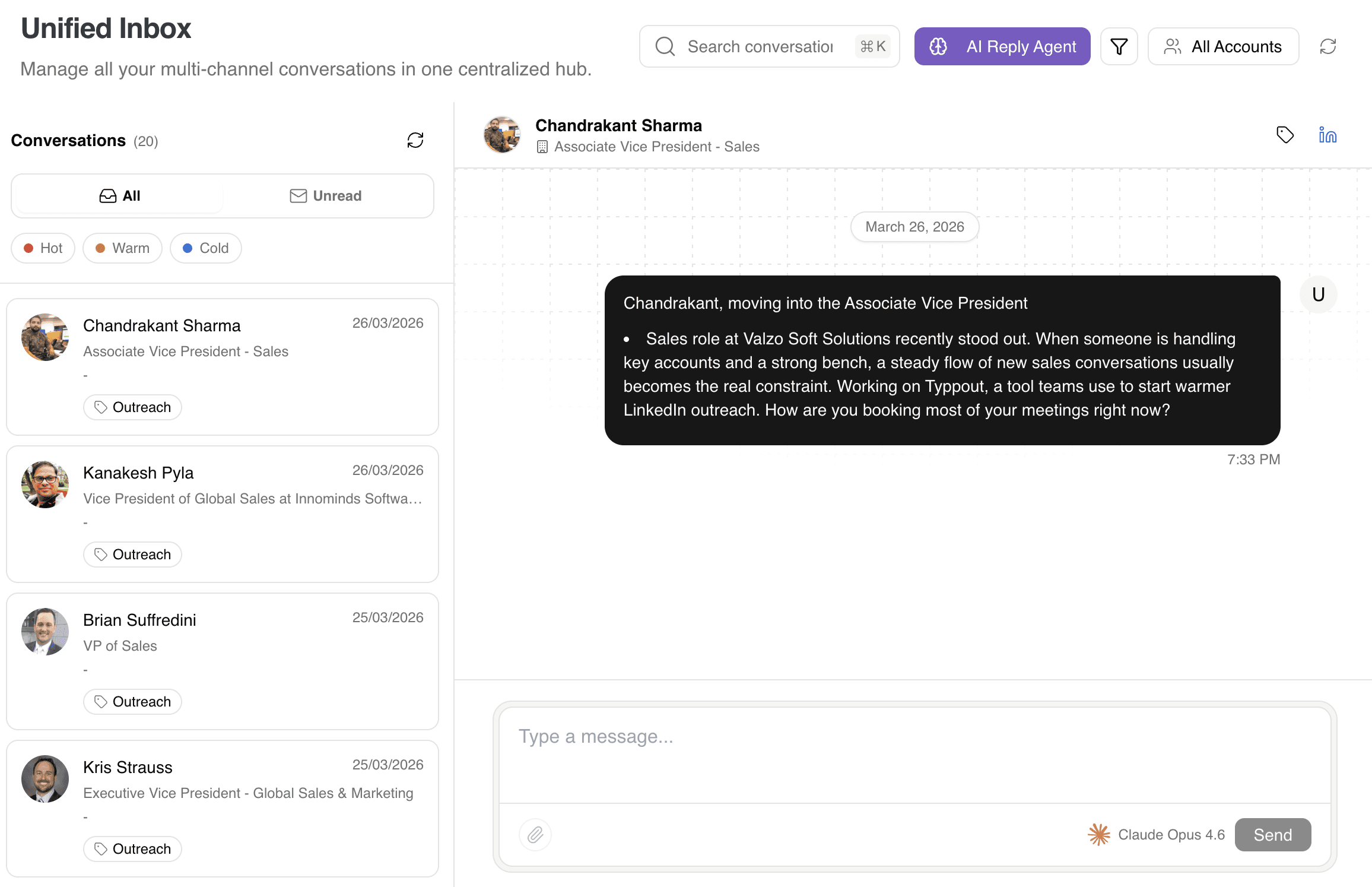This screenshot has height=887, width=1372.
Task: Open Kanakesh Pyla's conversation
Action: coord(223,514)
